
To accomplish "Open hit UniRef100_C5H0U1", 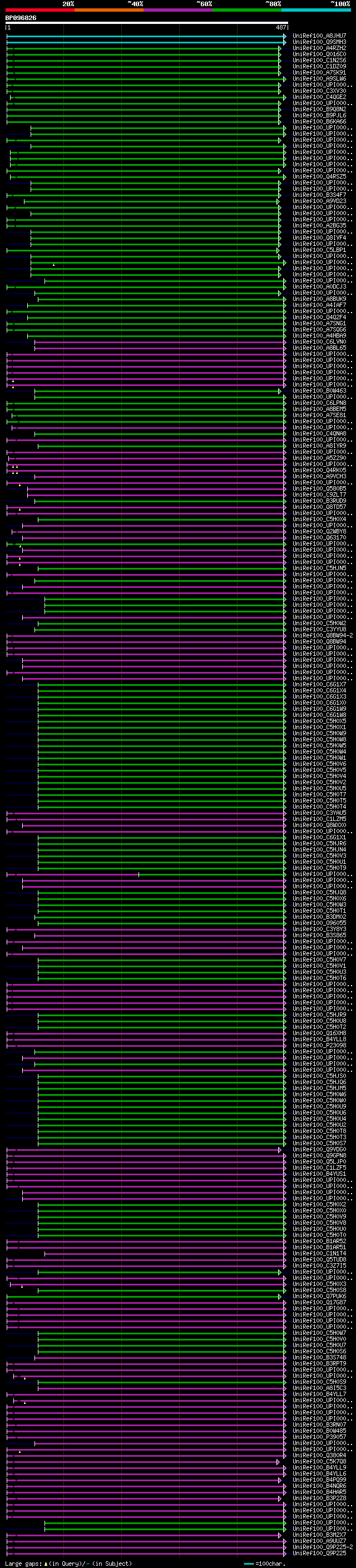I will pyautogui.click(x=319, y=862).
